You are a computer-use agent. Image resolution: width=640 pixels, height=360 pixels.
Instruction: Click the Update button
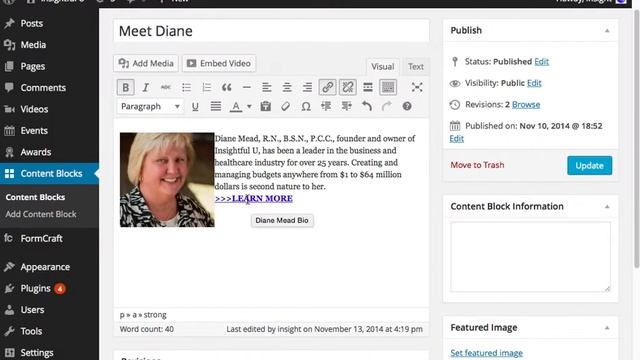pyautogui.click(x=589, y=165)
